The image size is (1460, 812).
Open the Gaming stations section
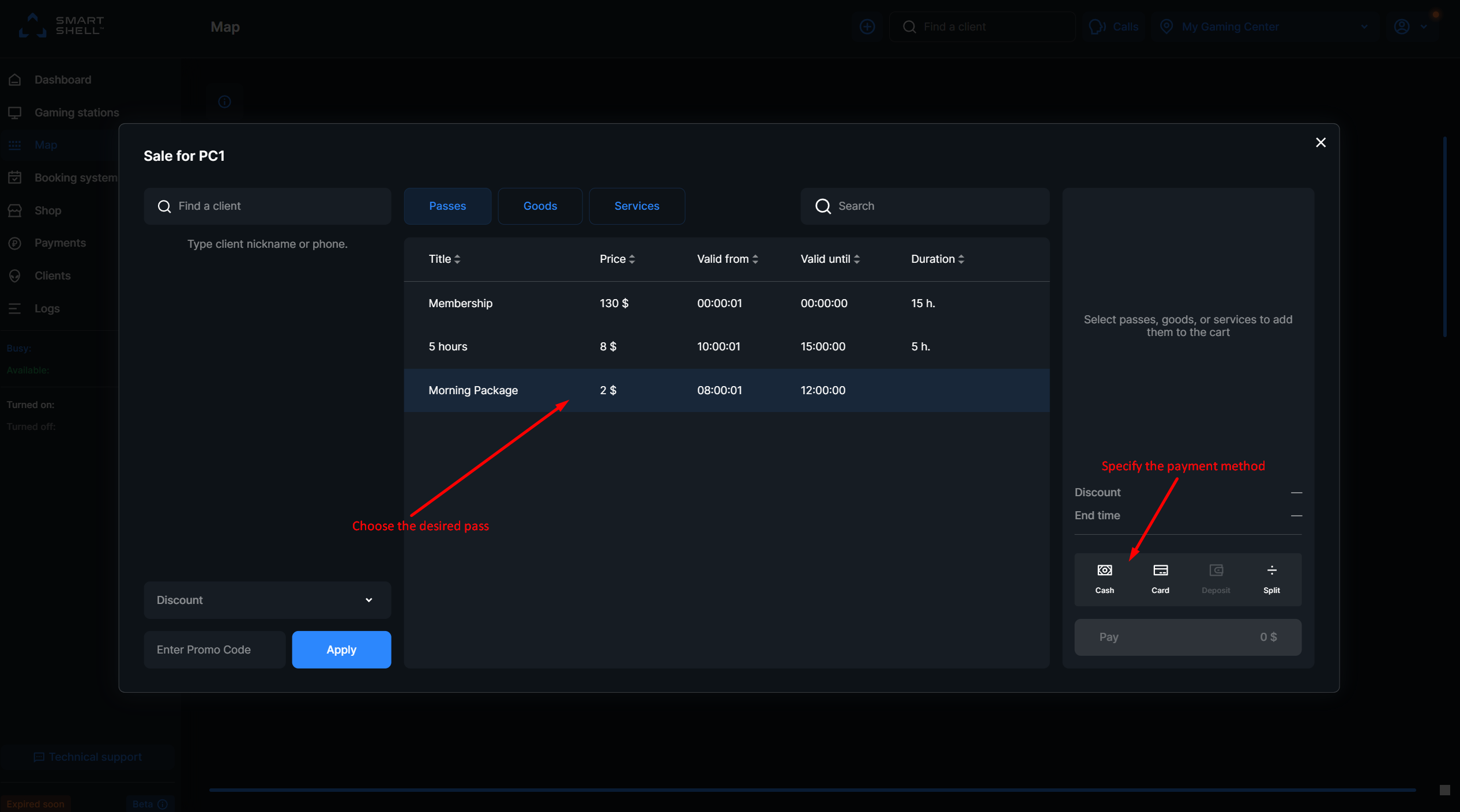coord(76,112)
